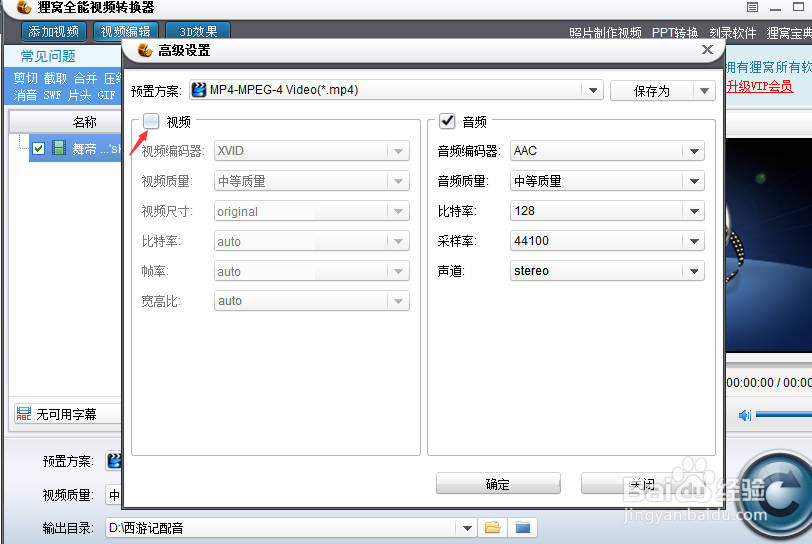
Task: Open the 视频编码器 XVID dropdown
Action: point(312,151)
